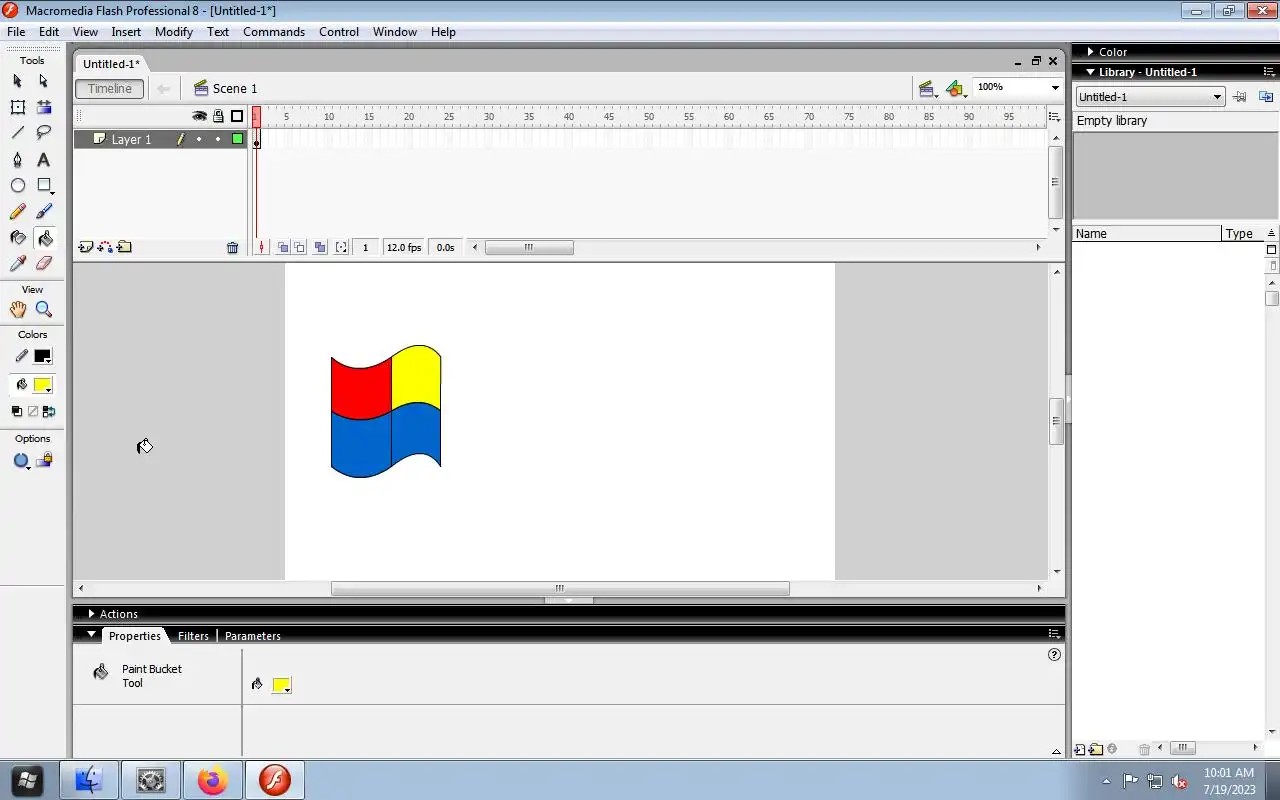Image resolution: width=1280 pixels, height=800 pixels.
Task: Toggle the Lock Fill option
Action: [x=44, y=461]
